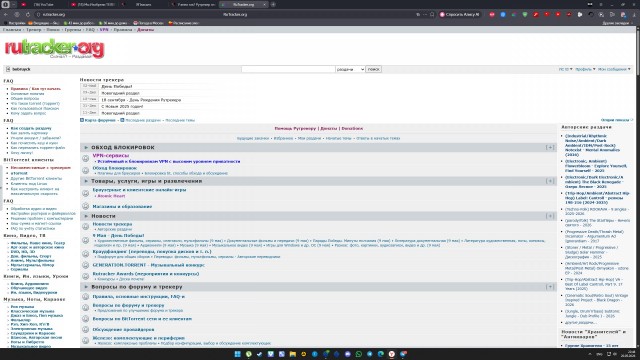This screenshot has height=360, width=640.
Task: Open browser downloads arrow icon
Action: point(634,14)
